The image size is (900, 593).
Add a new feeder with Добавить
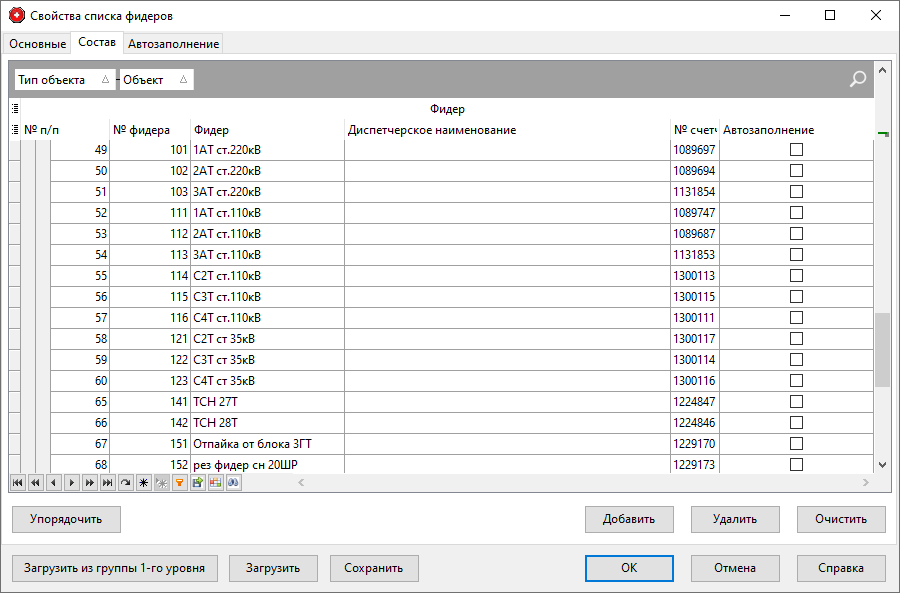point(631,519)
